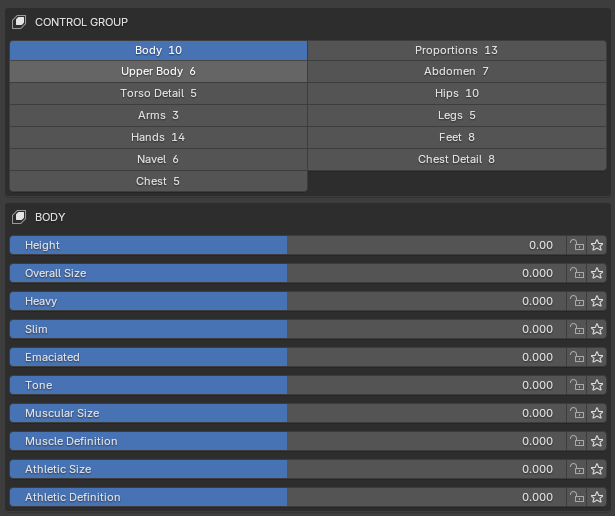
Task: Choose the Navel 6 group
Action: (x=158, y=159)
